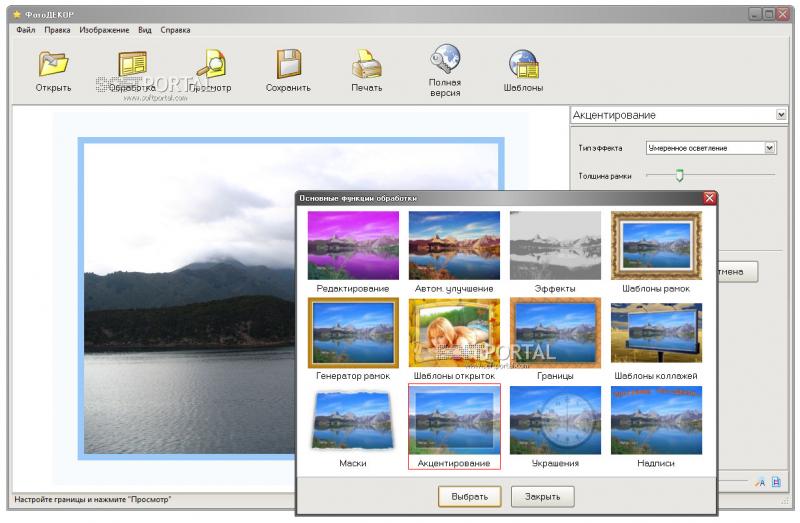
Task: Adjust the Толщина рамки slider handle
Action: pyautogui.click(x=679, y=176)
